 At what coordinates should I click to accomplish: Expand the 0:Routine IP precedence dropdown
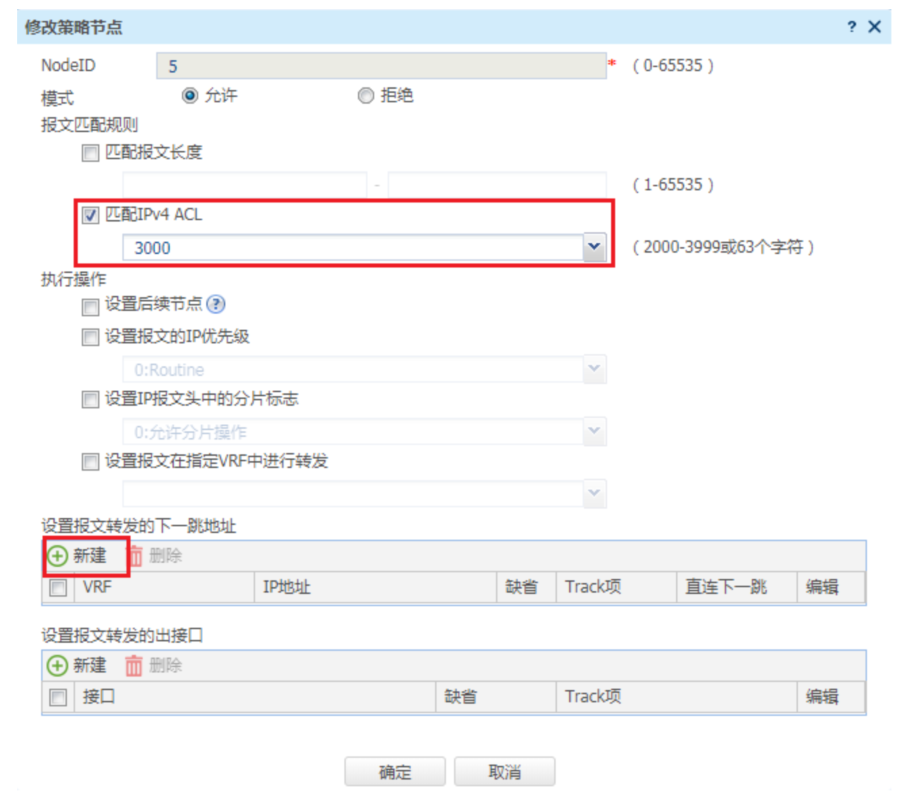point(594,369)
